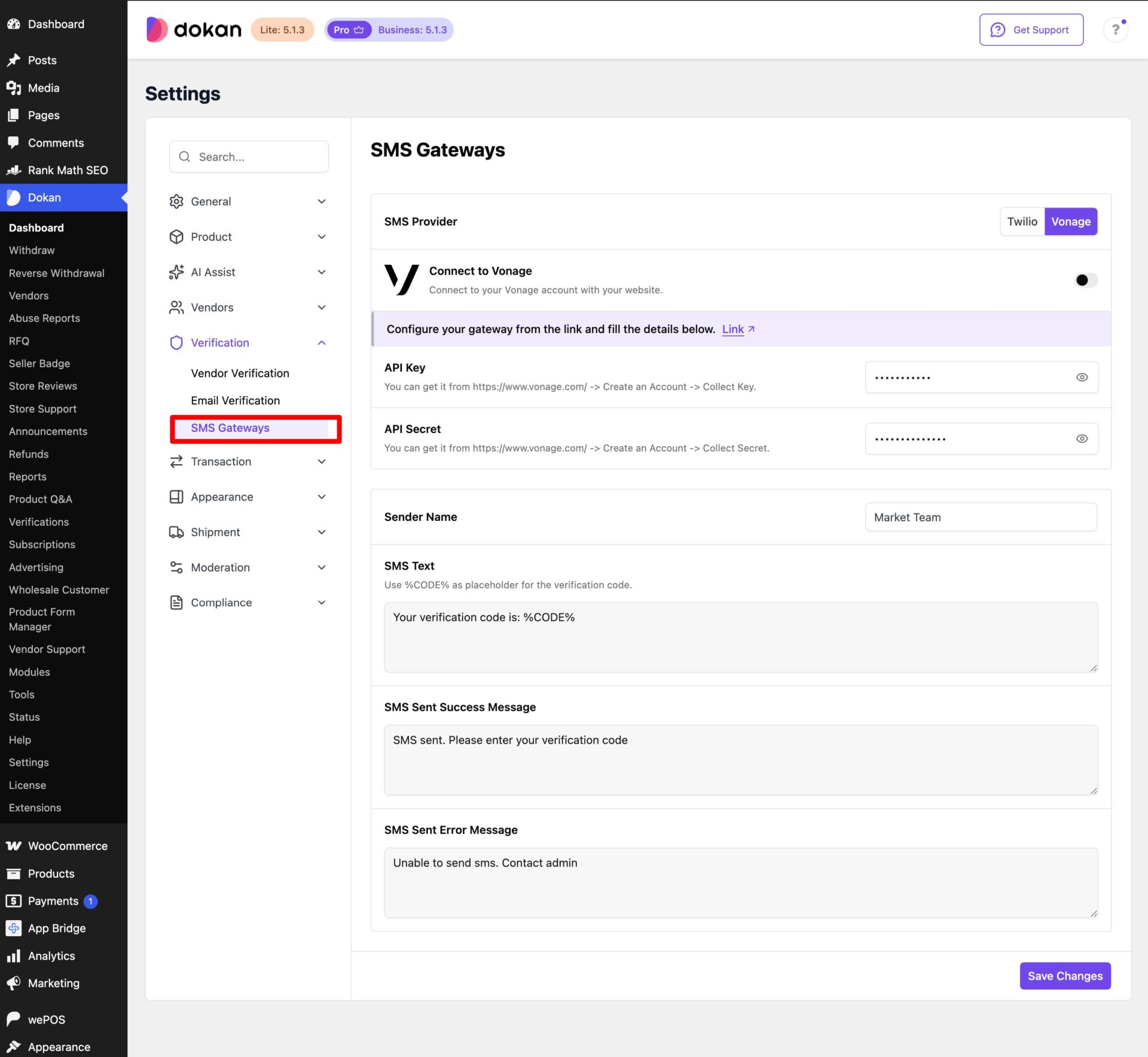Collapse the Verification section chevron
1148x1057 pixels.
point(322,343)
